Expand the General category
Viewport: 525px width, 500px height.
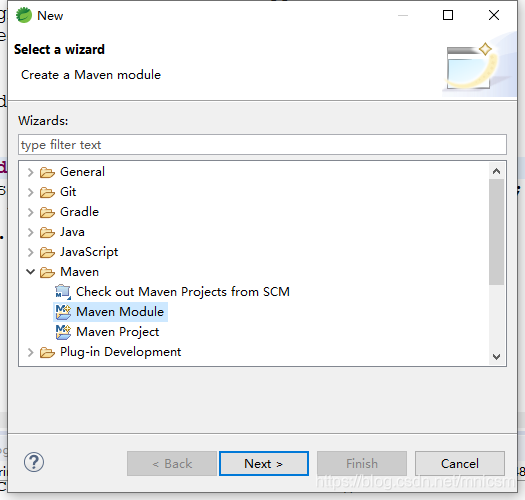click(30, 172)
